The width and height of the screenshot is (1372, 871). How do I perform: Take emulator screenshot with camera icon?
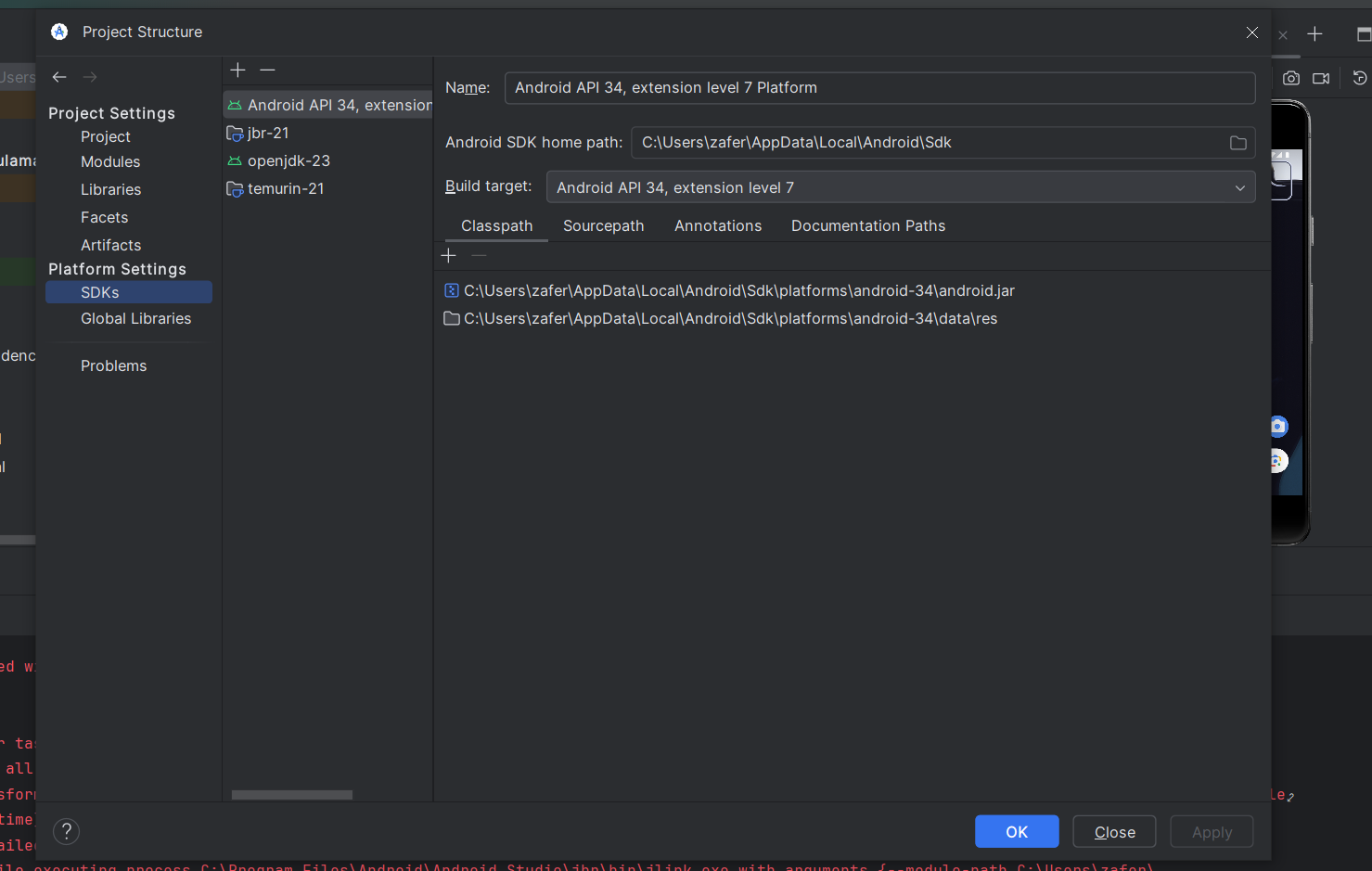1291,78
